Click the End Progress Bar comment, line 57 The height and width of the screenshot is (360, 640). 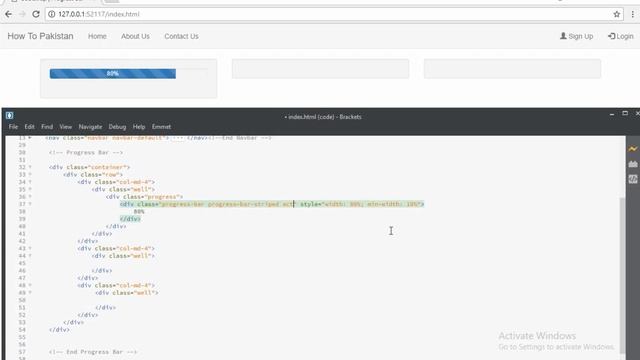[93, 352]
